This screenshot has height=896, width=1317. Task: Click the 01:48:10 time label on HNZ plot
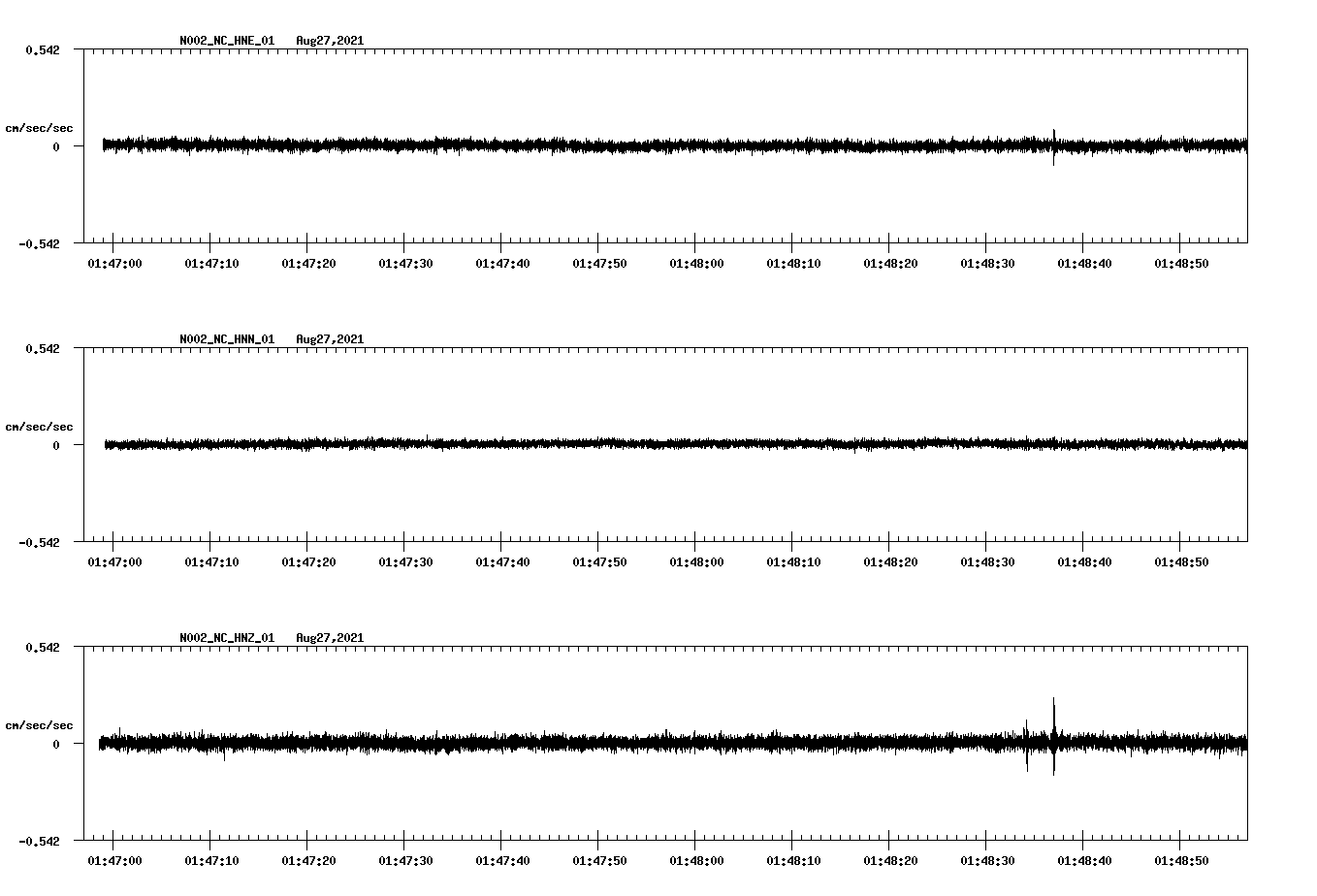coord(793,860)
